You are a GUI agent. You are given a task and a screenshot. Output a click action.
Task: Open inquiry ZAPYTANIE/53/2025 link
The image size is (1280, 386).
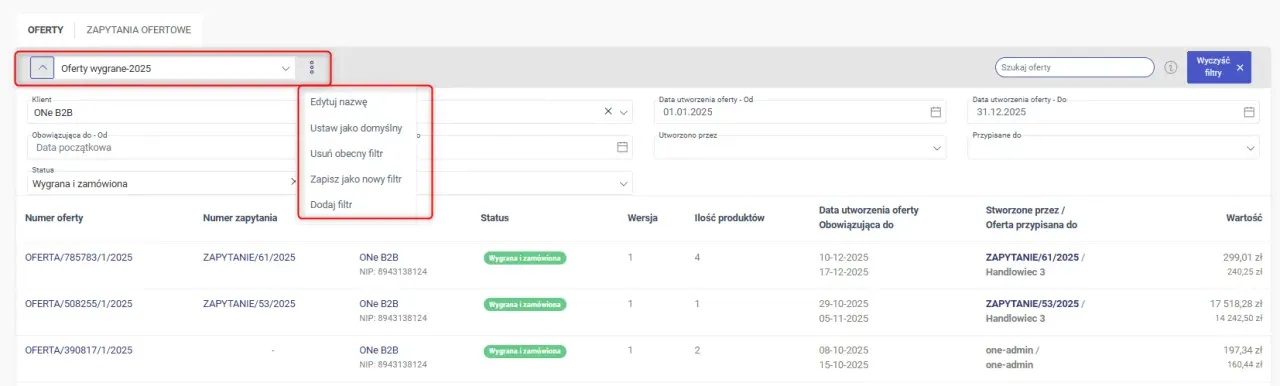click(249, 303)
